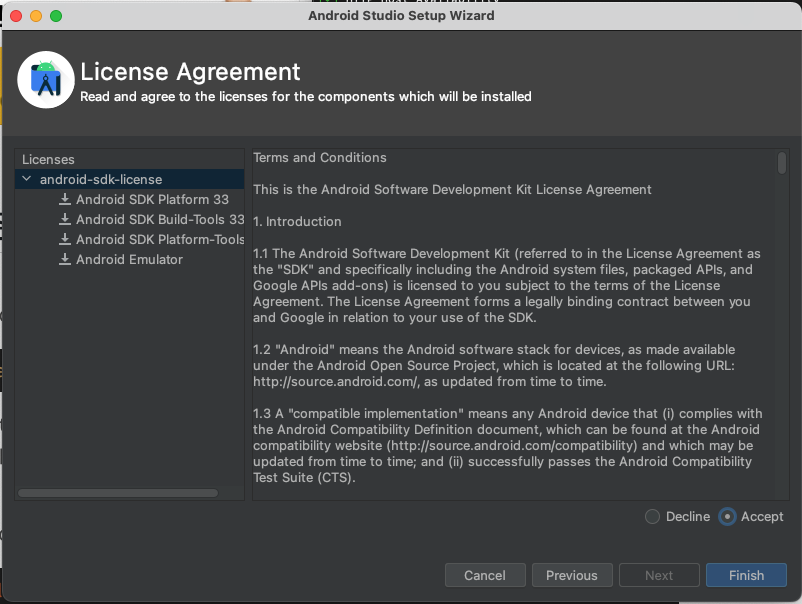Click the Licenses panel header text
Image resolution: width=802 pixels, height=604 pixels.
(48, 160)
